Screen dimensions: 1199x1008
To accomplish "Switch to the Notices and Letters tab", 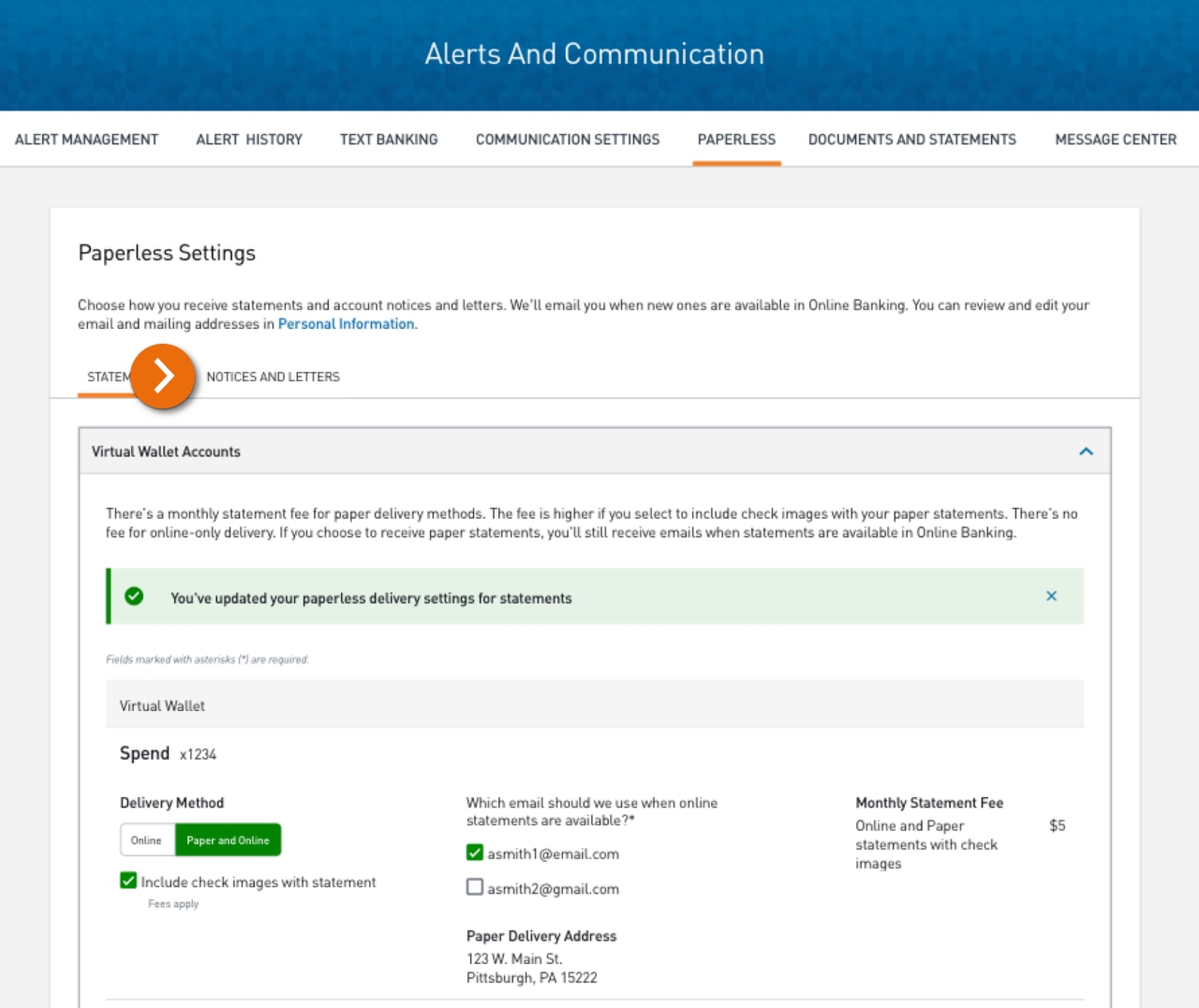I will click(x=274, y=377).
